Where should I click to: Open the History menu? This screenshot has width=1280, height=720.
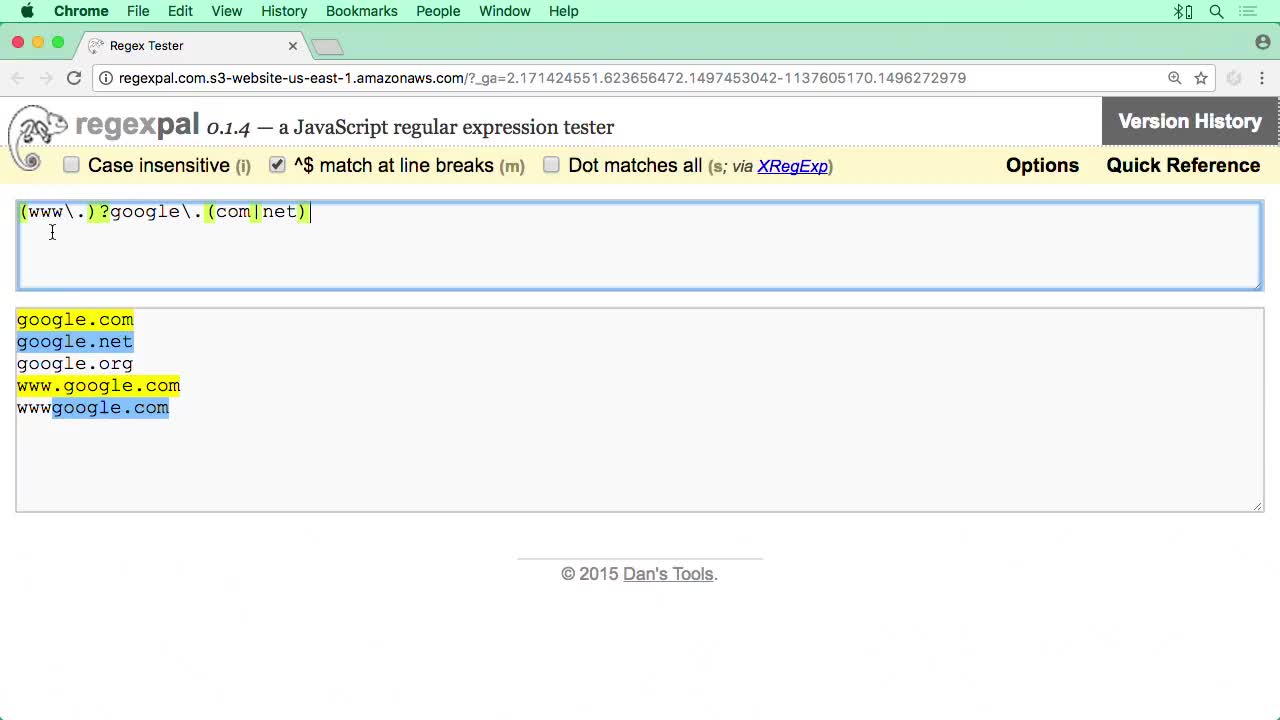pos(284,11)
